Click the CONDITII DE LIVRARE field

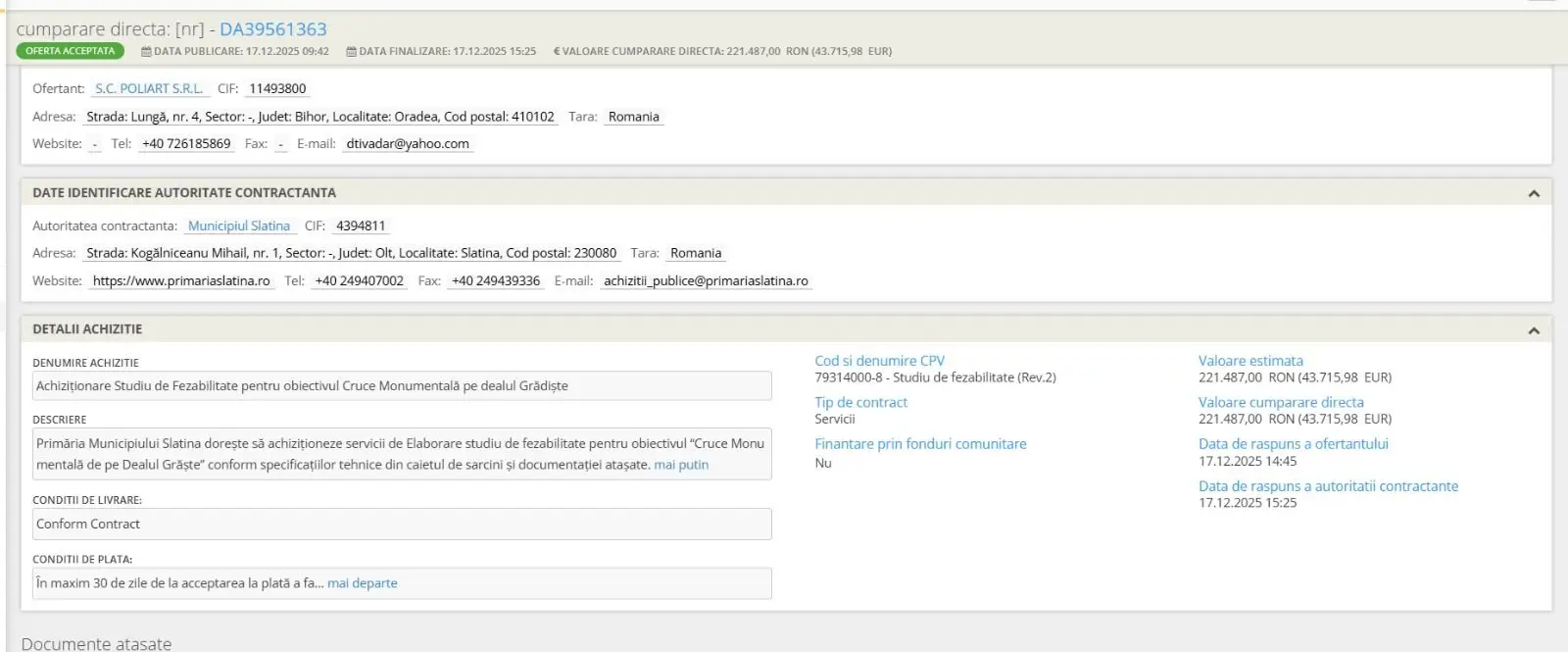(x=402, y=525)
